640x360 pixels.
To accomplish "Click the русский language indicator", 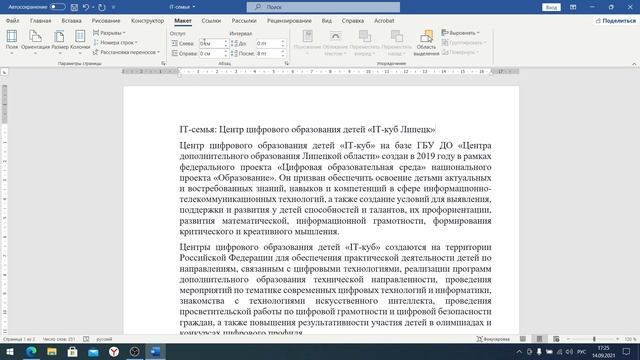I will 104,339.
